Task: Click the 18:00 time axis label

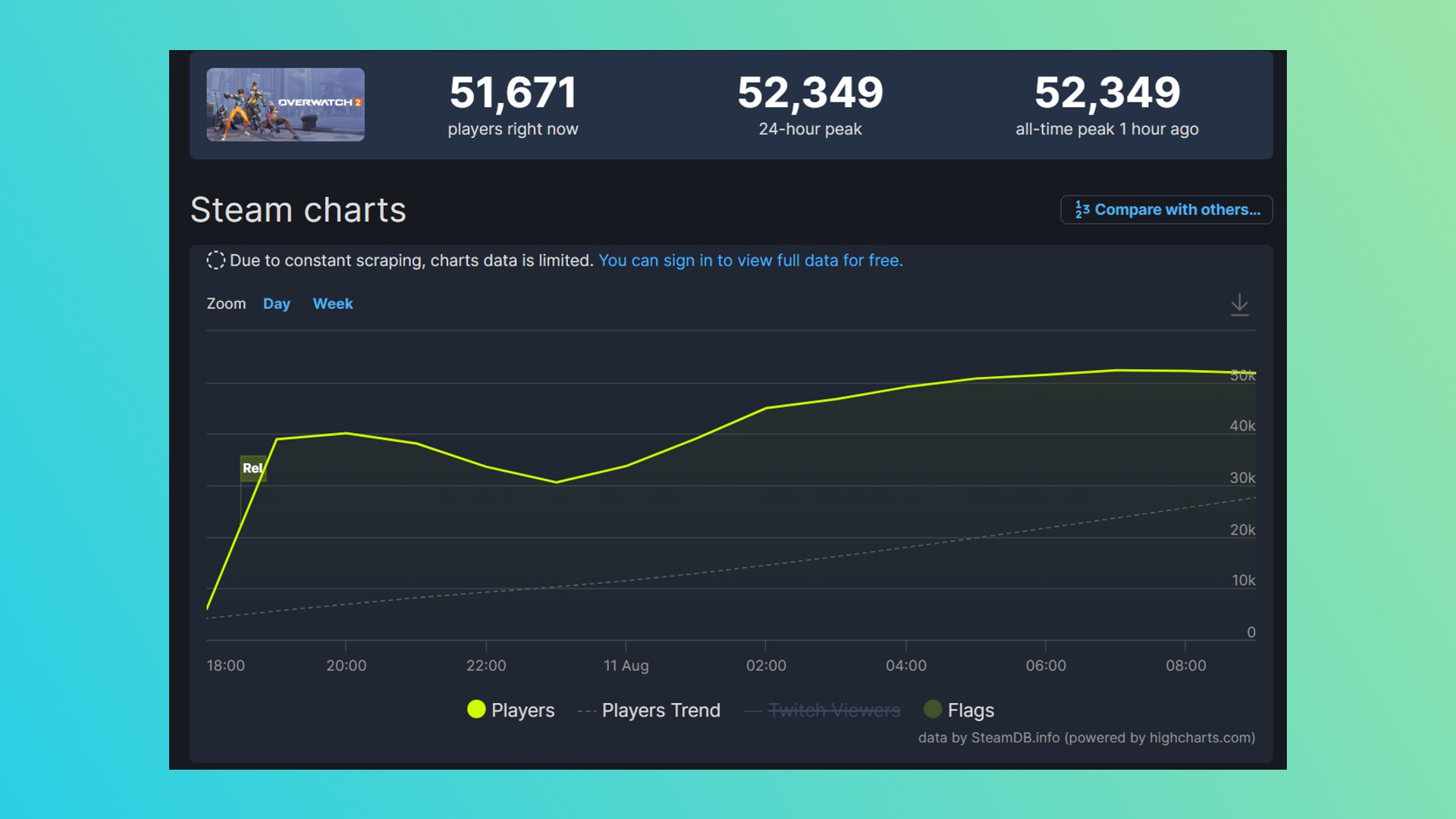Action: (225, 665)
